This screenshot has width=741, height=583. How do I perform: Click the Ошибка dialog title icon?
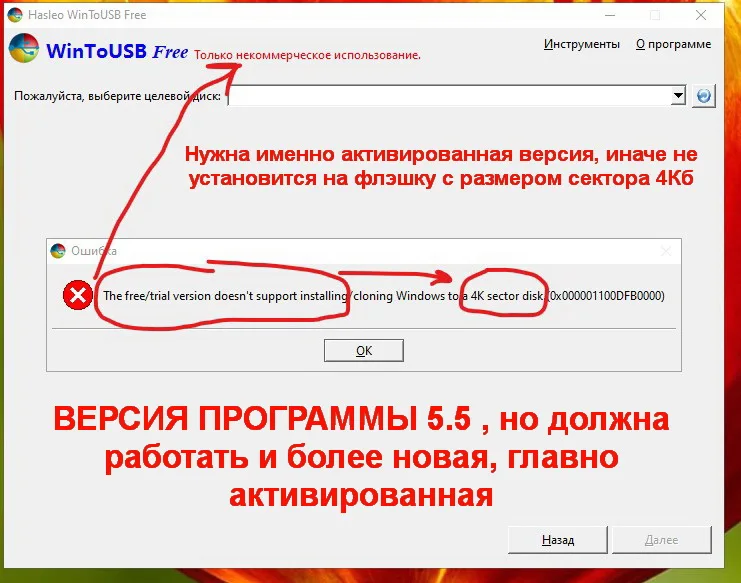point(58,251)
